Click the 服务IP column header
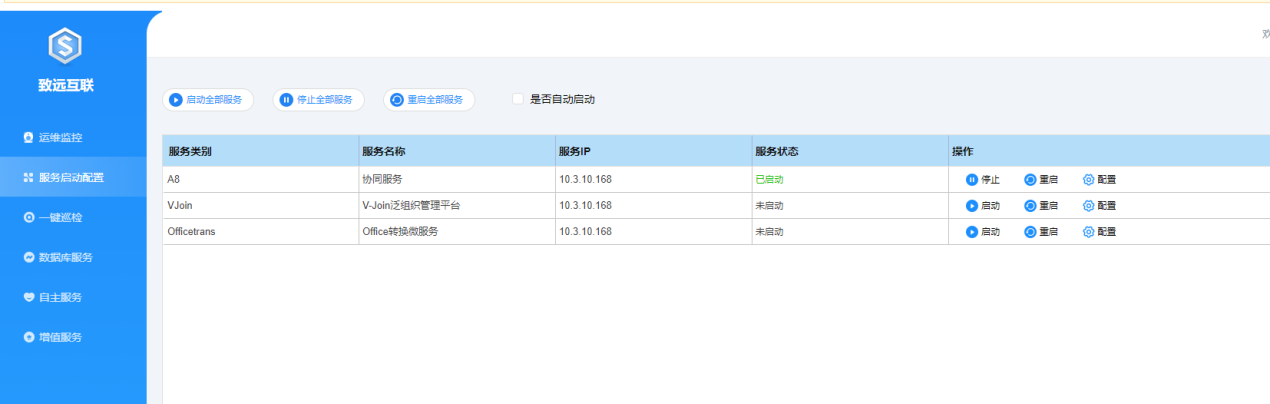This screenshot has width=1270, height=404. (653, 152)
